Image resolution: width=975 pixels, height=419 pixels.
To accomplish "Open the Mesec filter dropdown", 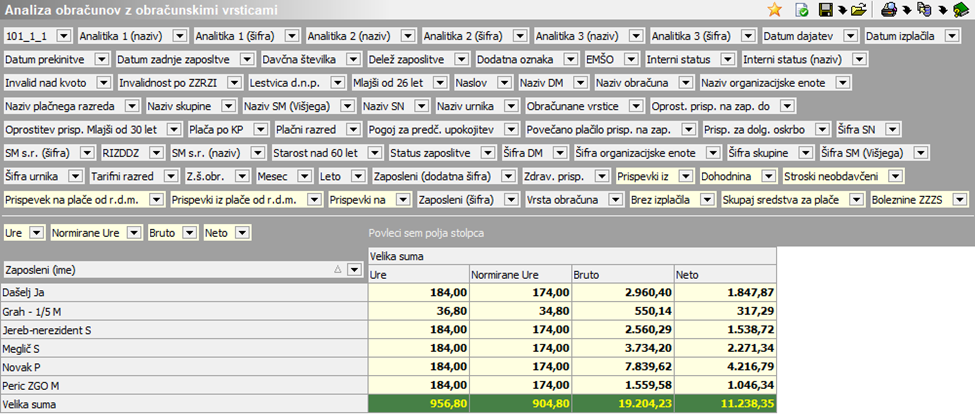I will point(304,176).
